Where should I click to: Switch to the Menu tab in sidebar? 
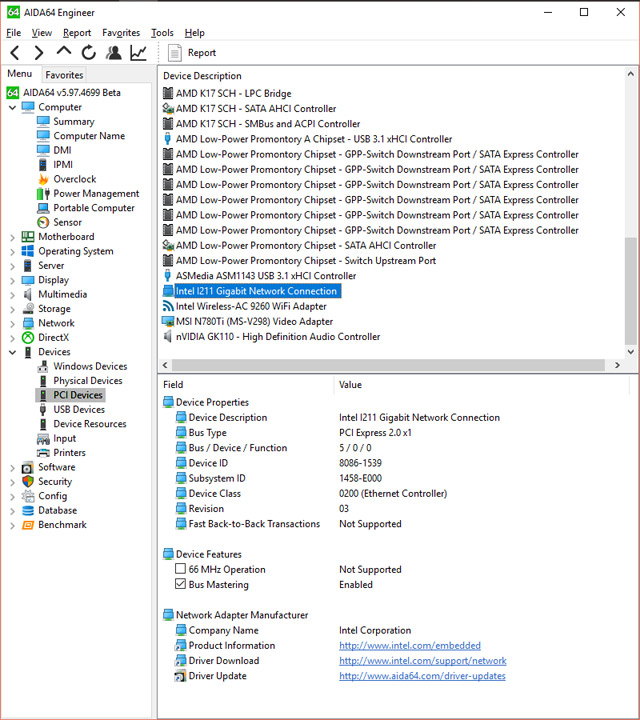tap(20, 74)
